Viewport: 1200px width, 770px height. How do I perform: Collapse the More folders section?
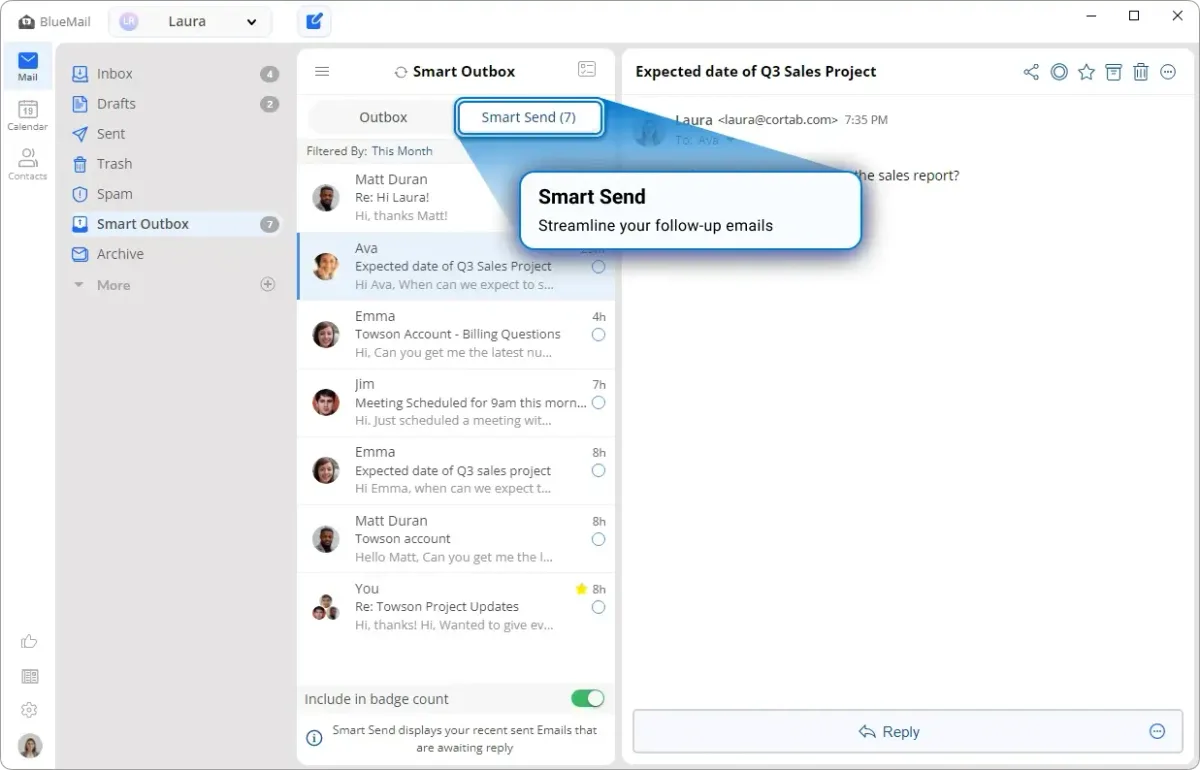coord(79,285)
